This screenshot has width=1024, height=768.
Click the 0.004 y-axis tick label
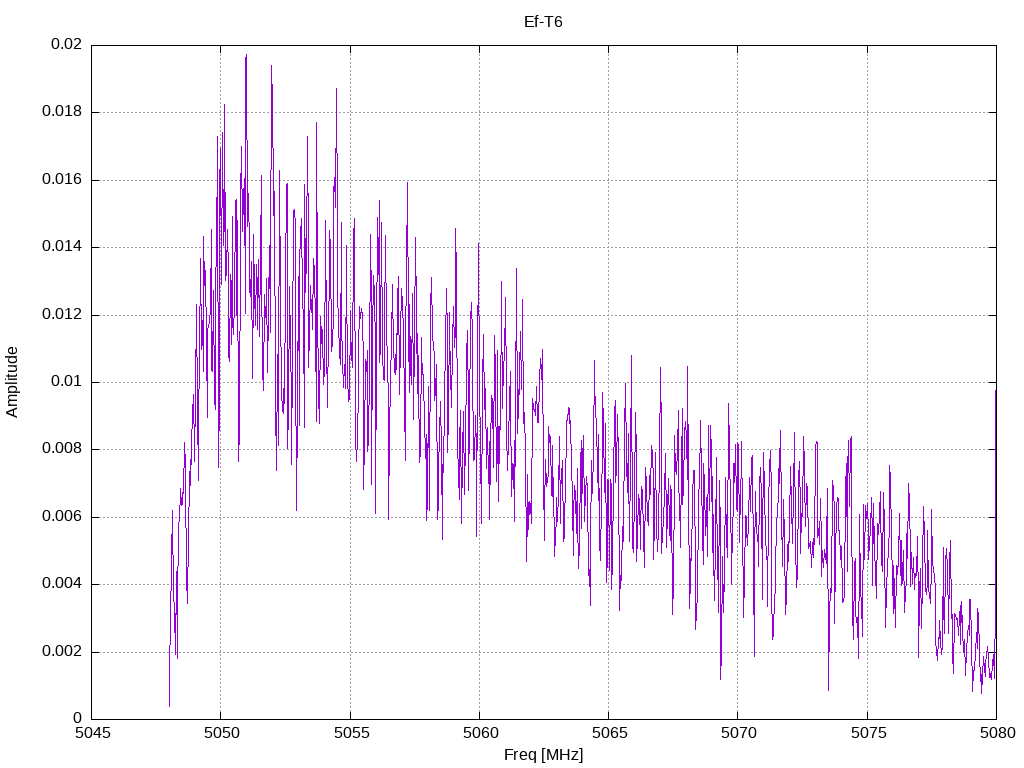pos(63,584)
